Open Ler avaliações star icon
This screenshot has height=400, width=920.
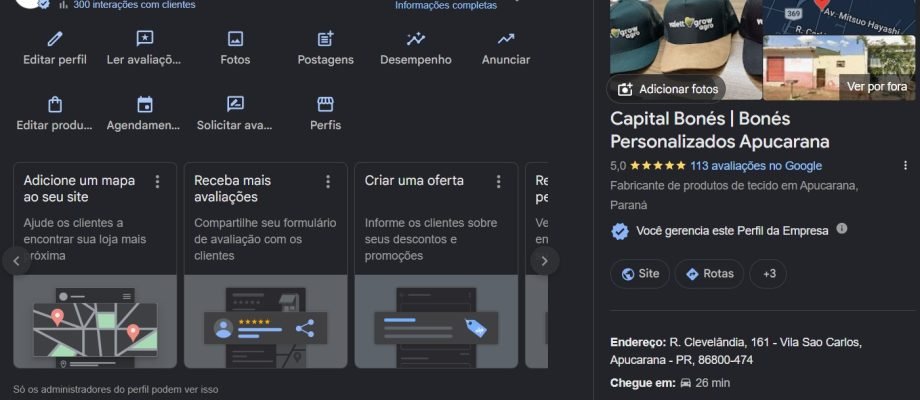[144, 39]
